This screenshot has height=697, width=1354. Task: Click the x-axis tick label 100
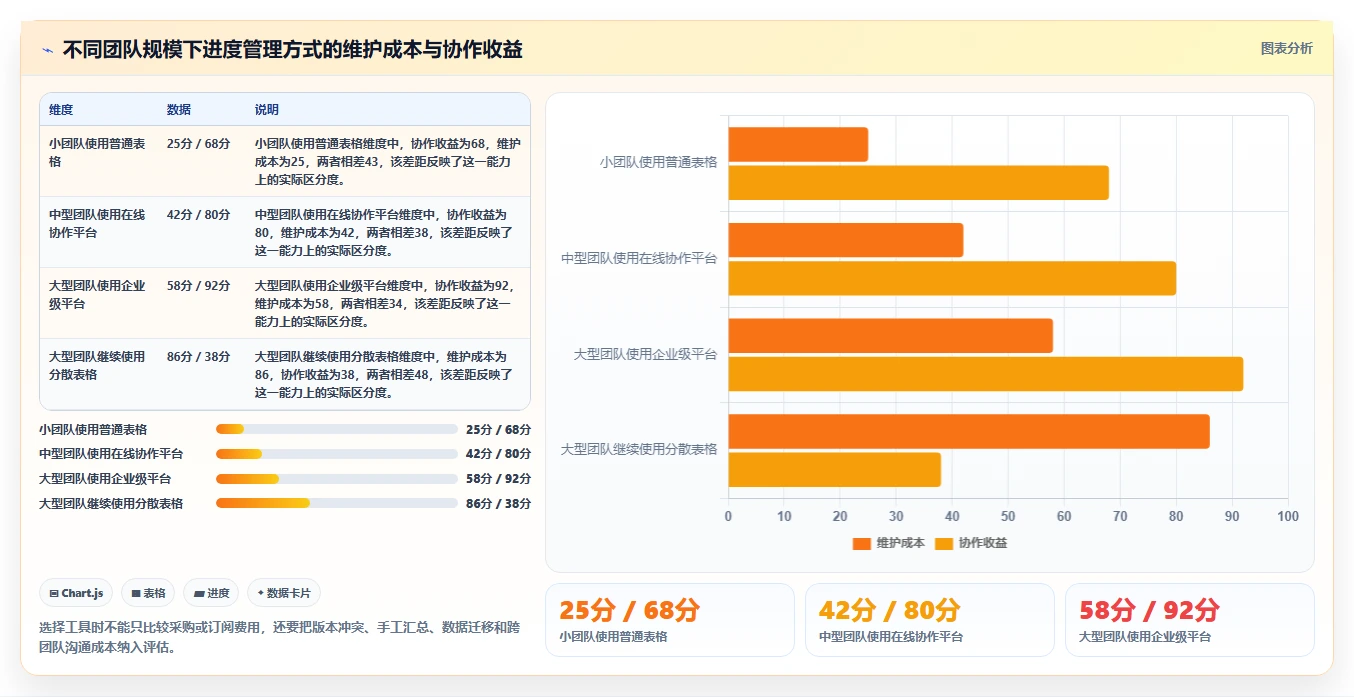tap(1288, 517)
